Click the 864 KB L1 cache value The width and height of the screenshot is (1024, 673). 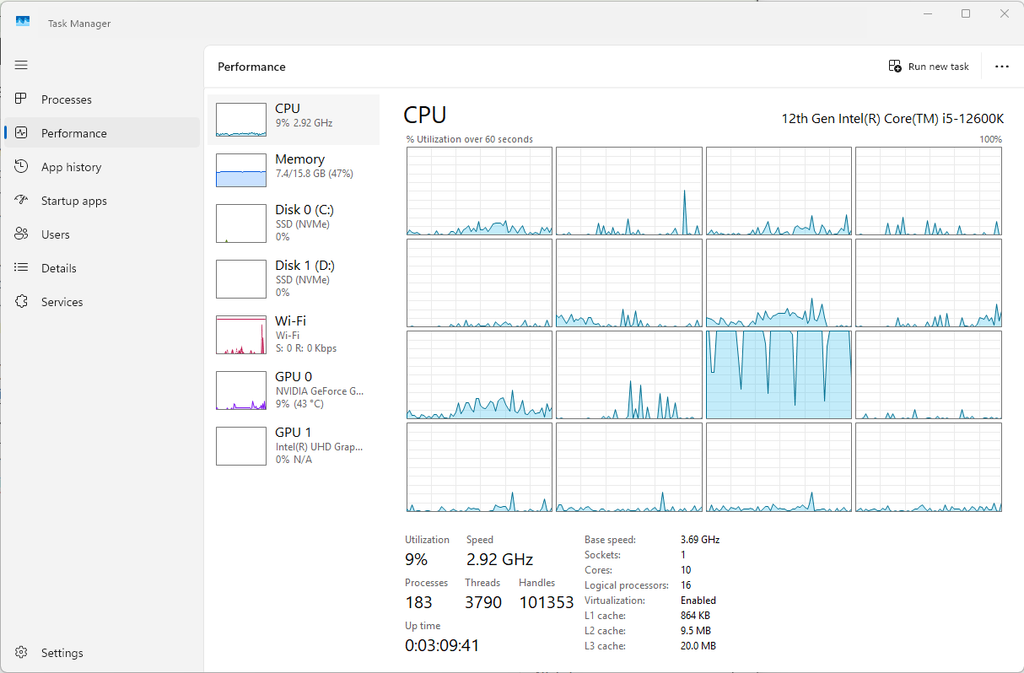(696, 615)
